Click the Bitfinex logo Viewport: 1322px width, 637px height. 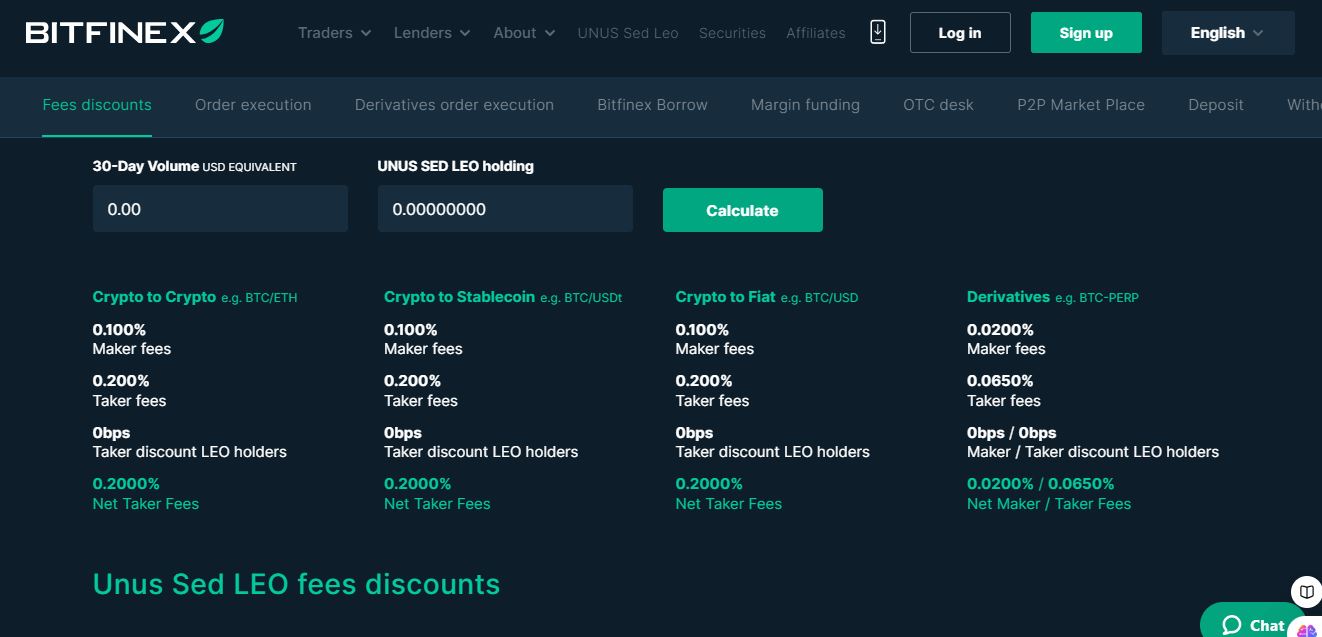pos(125,32)
